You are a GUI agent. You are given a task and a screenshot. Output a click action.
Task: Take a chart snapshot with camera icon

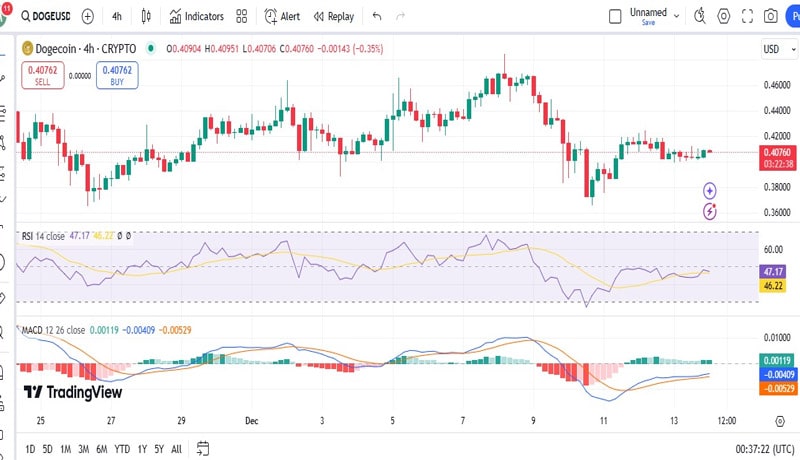point(770,16)
